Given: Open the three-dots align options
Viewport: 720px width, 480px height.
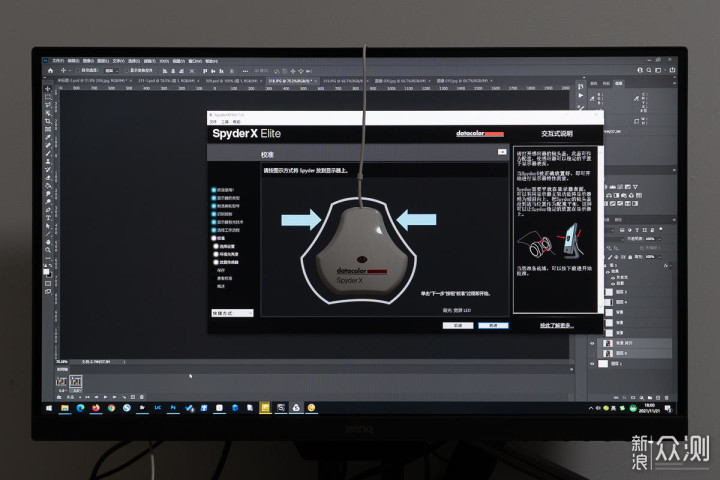Looking at the screenshot, I should (245, 71).
